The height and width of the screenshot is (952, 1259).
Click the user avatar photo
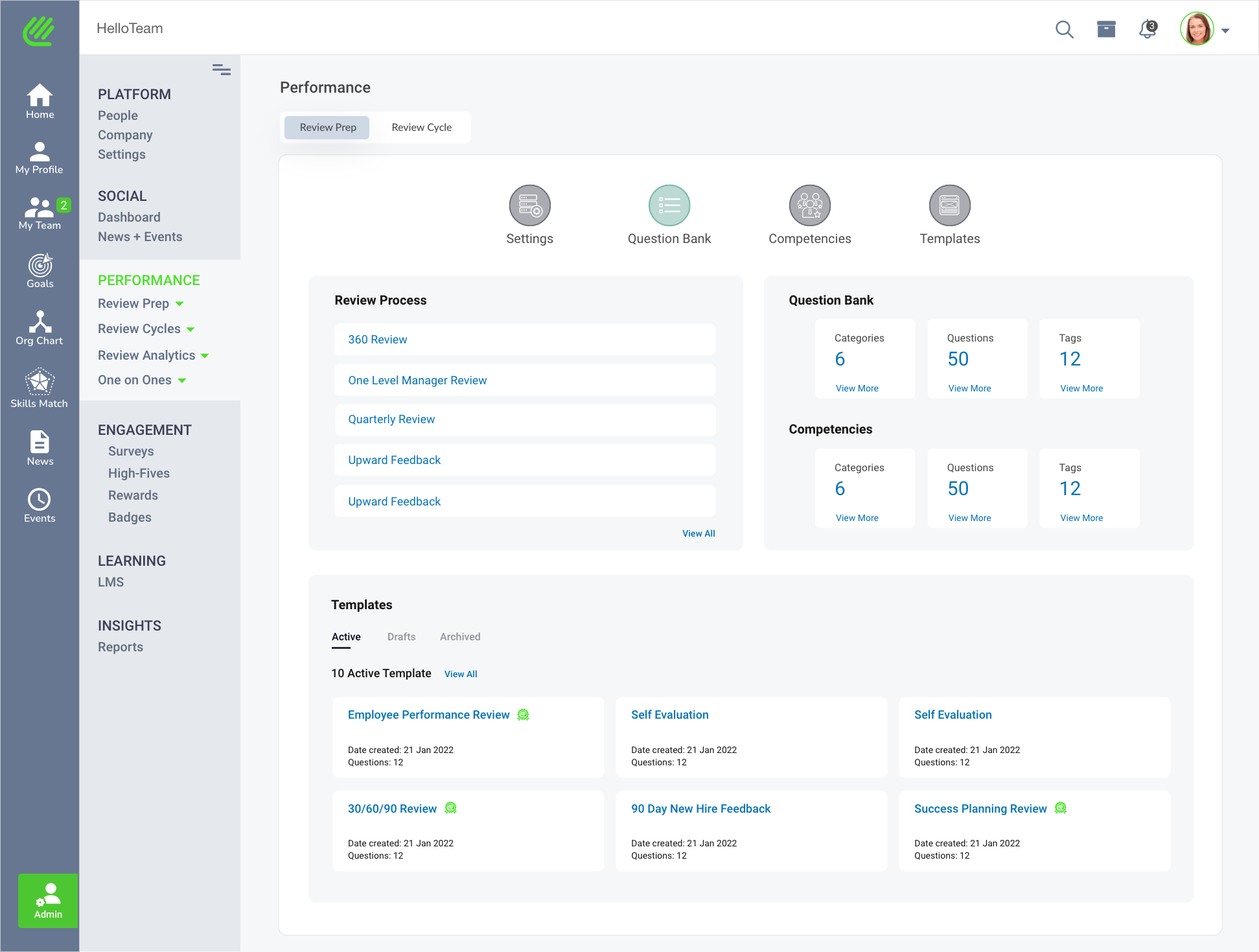[1197, 29]
